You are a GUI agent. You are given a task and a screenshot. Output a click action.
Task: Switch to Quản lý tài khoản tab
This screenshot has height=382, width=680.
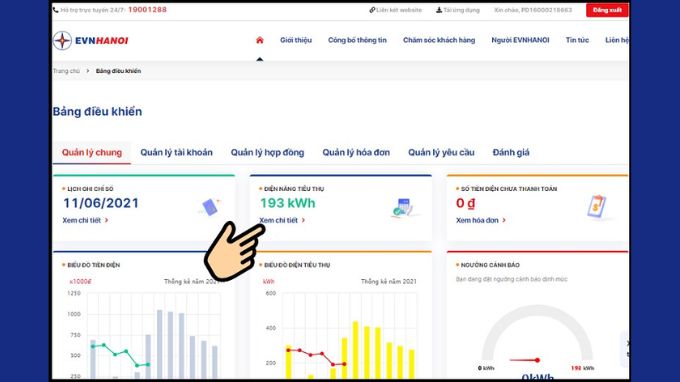tap(177, 153)
